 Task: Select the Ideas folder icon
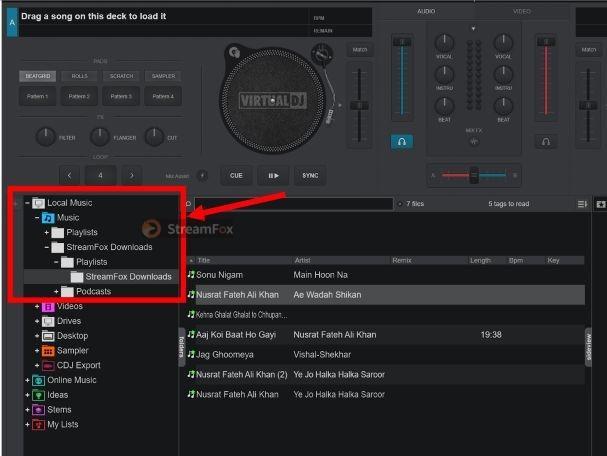click(x=38, y=395)
